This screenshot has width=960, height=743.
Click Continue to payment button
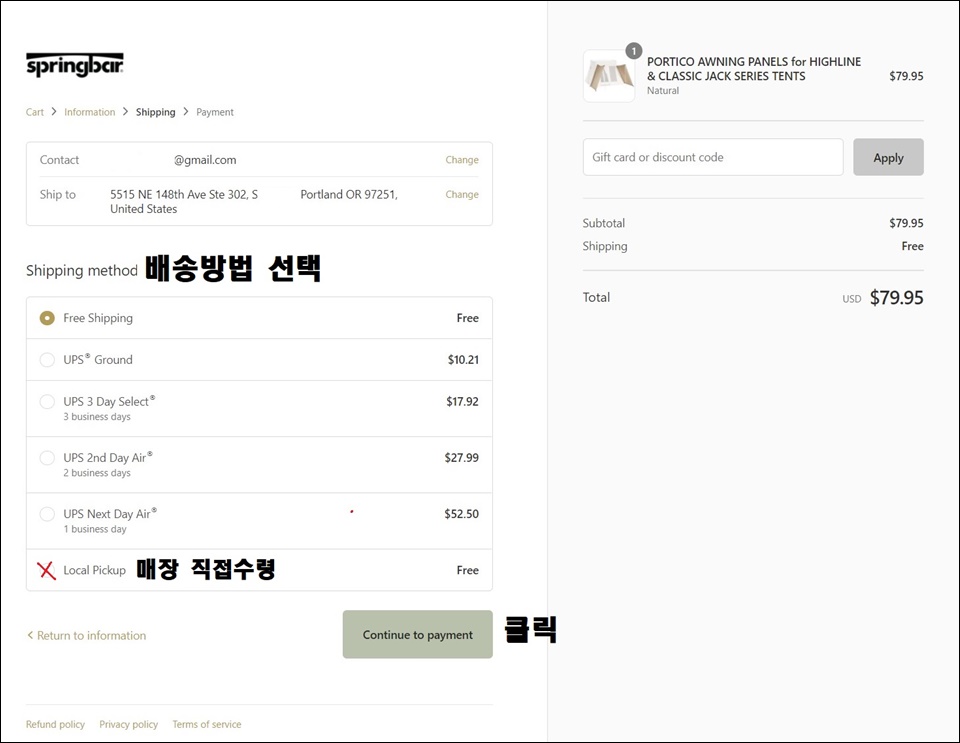coord(418,635)
